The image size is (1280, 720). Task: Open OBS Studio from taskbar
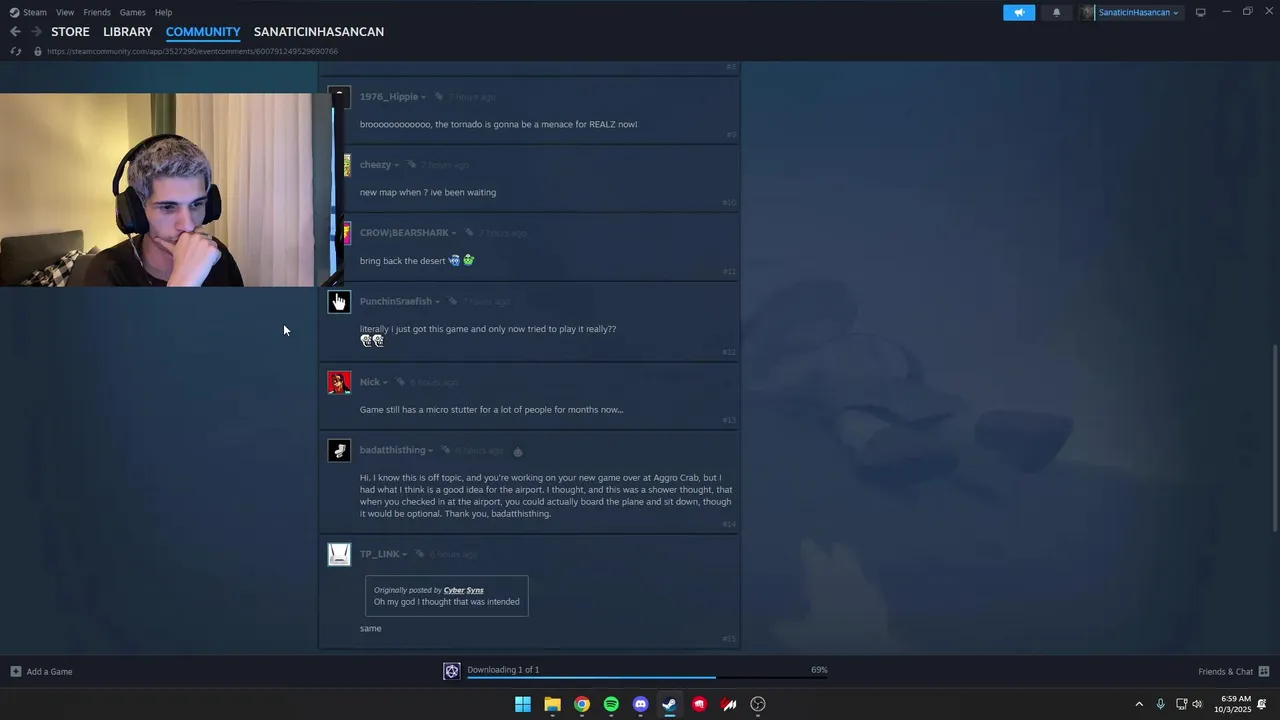758,704
